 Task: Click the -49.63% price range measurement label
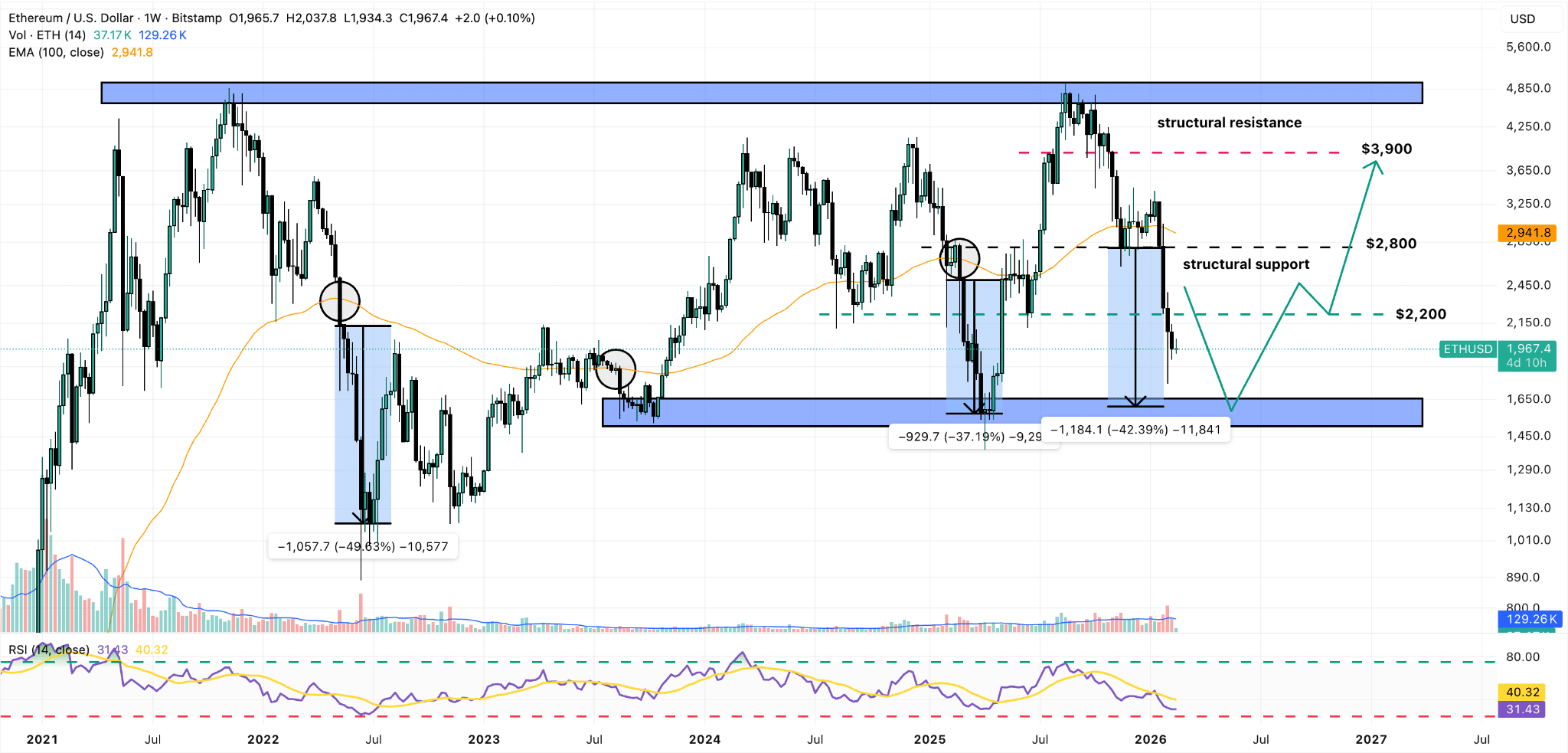363,547
